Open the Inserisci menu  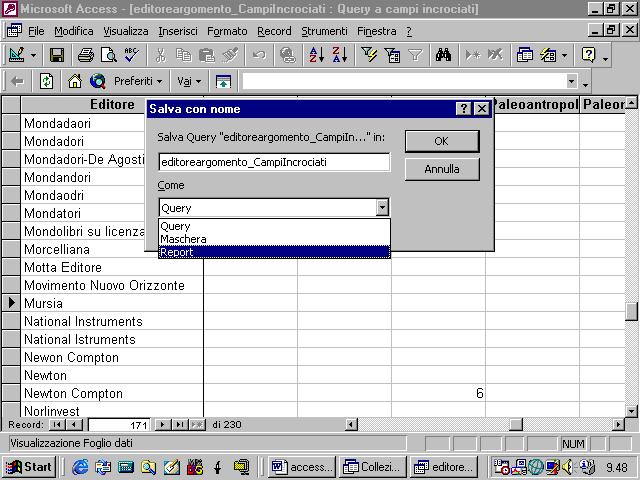178,31
